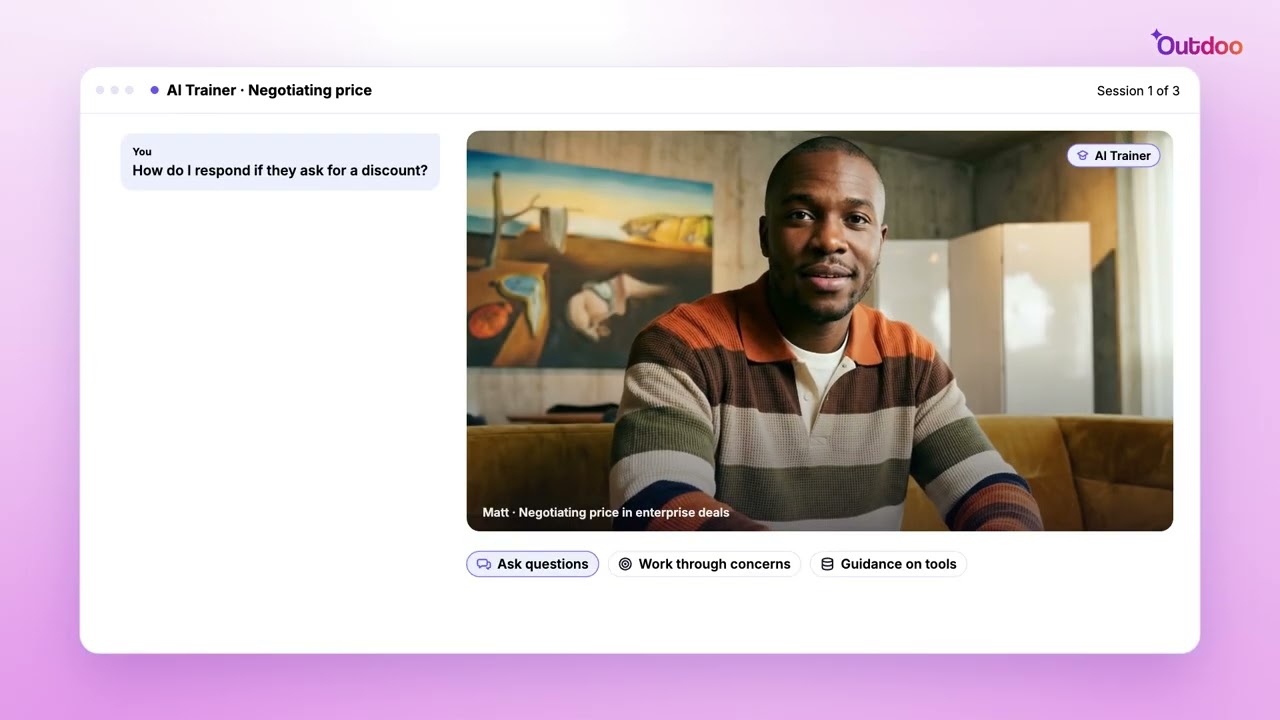Click the 'AI Trainer · Negotiating price' title

(269, 90)
